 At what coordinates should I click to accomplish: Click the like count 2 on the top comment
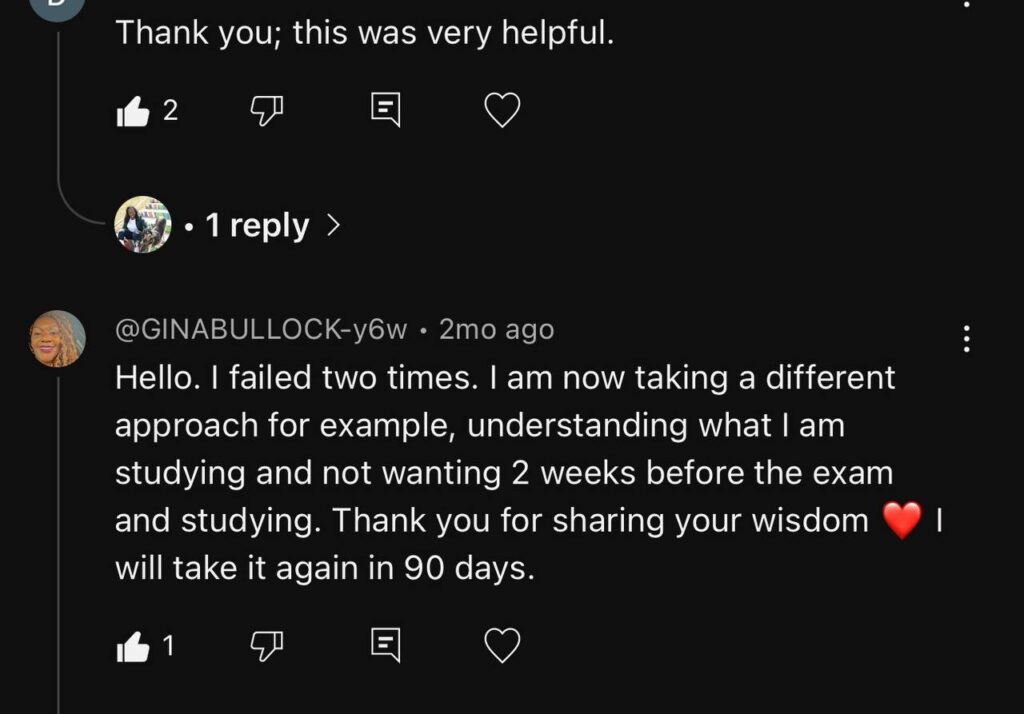(x=170, y=111)
